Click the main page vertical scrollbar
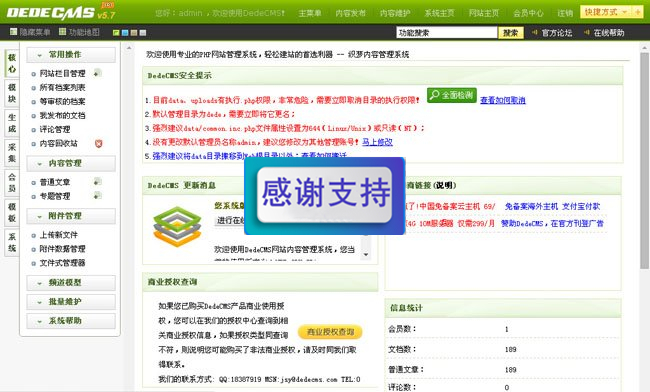Image resolution: width=650 pixels, height=392 pixels. 644,160
